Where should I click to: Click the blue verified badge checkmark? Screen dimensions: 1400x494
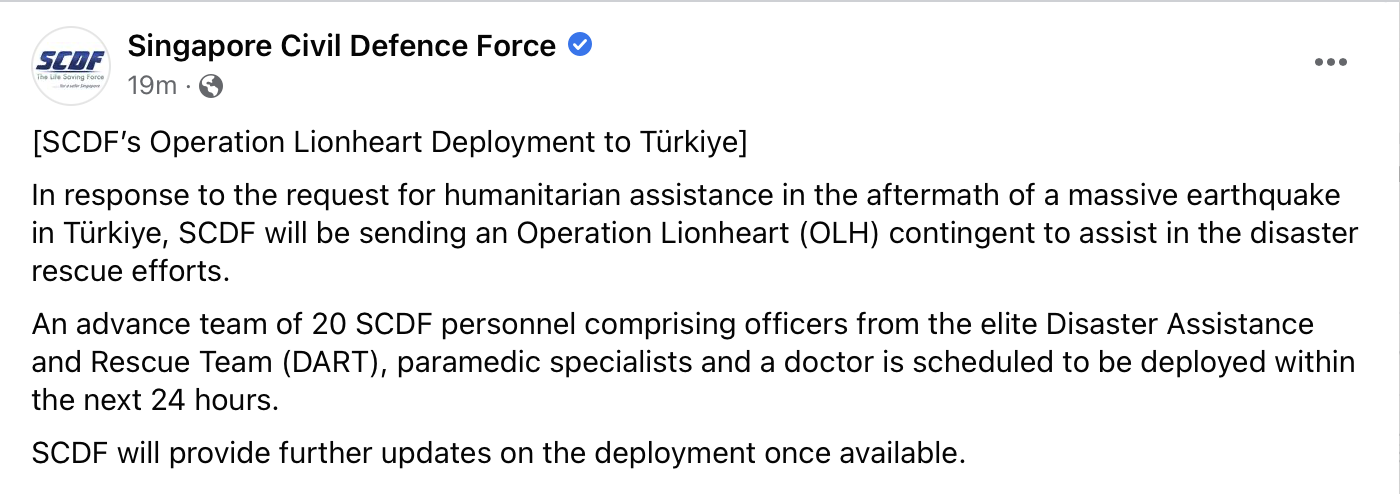(x=579, y=45)
